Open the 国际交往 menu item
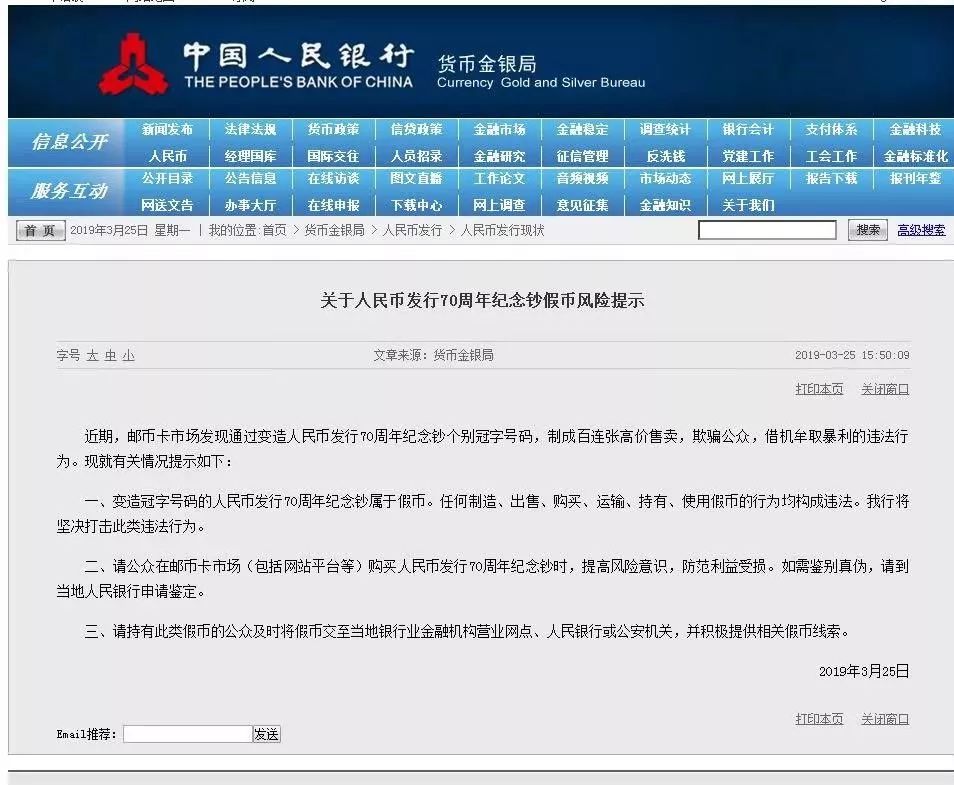The width and height of the screenshot is (954, 785). tap(333, 156)
